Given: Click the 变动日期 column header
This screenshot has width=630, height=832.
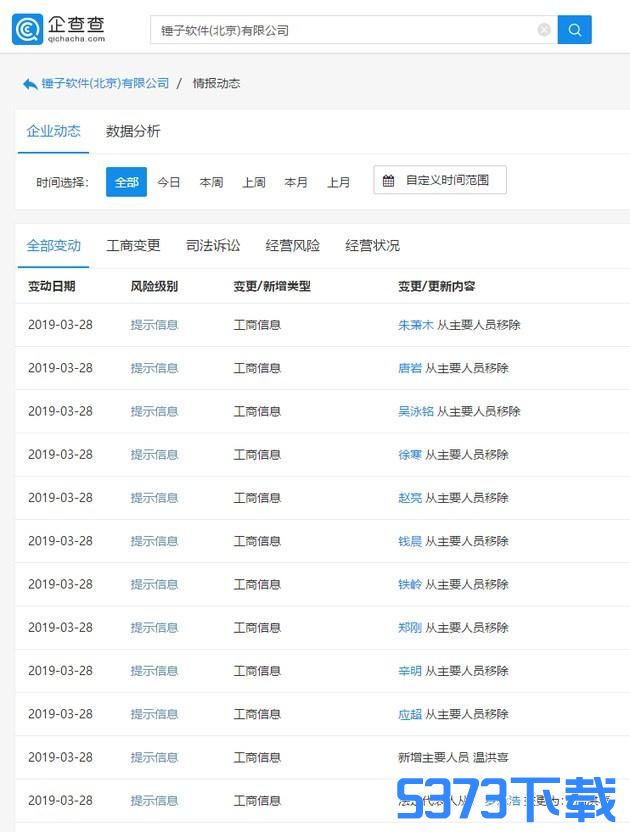Looking at the screenshot, I should coord(51,286).
